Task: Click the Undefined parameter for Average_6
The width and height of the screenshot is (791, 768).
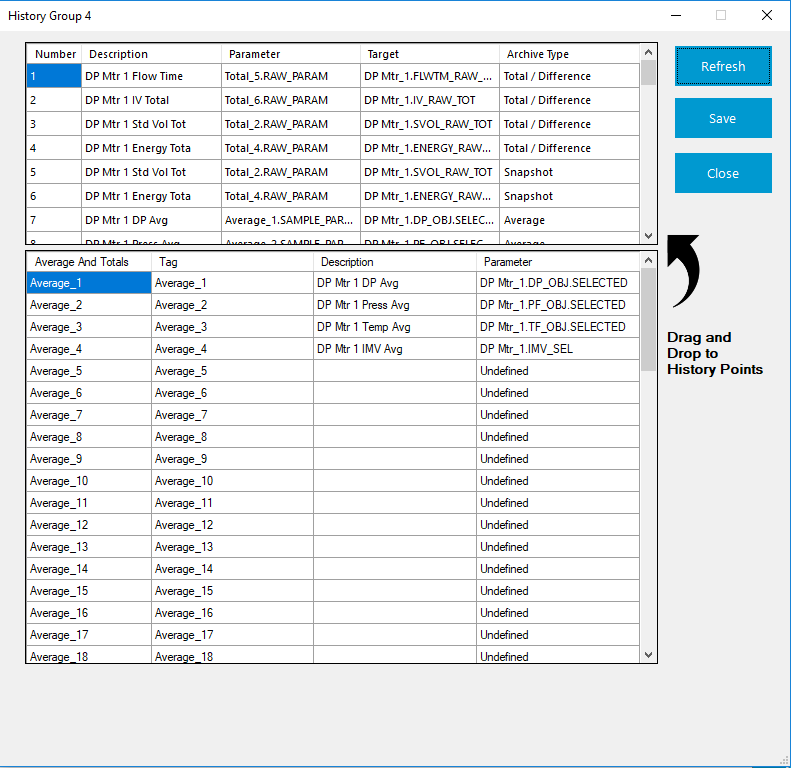Action: point(558,393)
